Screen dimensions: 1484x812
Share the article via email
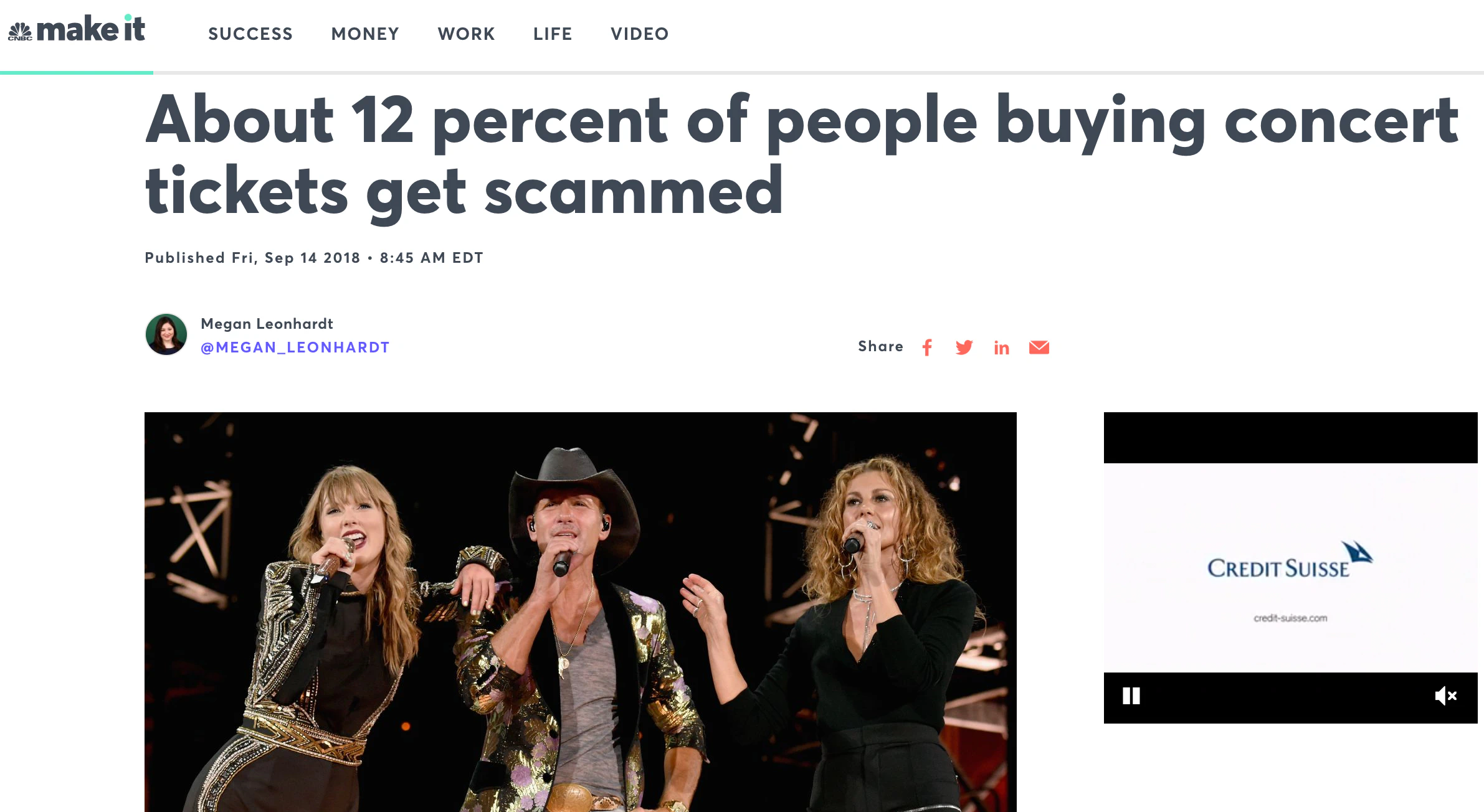click(x=1039, y=347)
